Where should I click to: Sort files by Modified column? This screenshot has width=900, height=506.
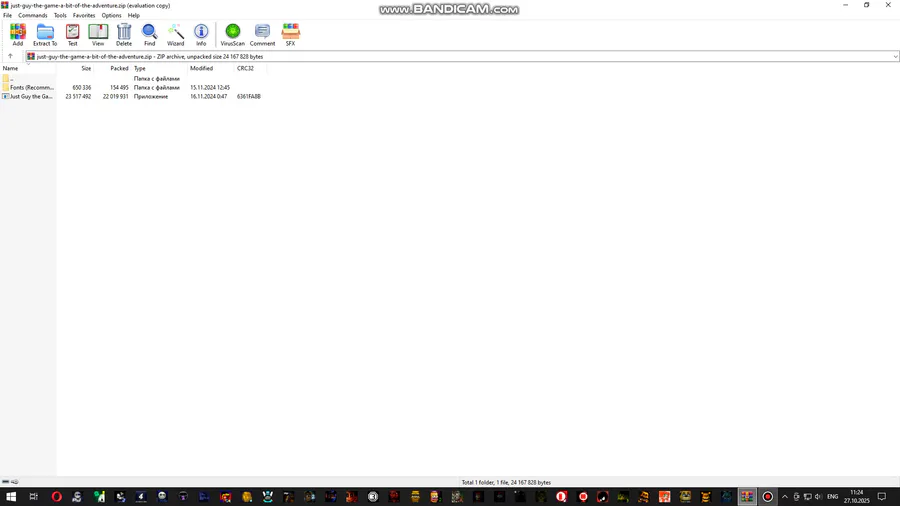(x=211, y=68)
